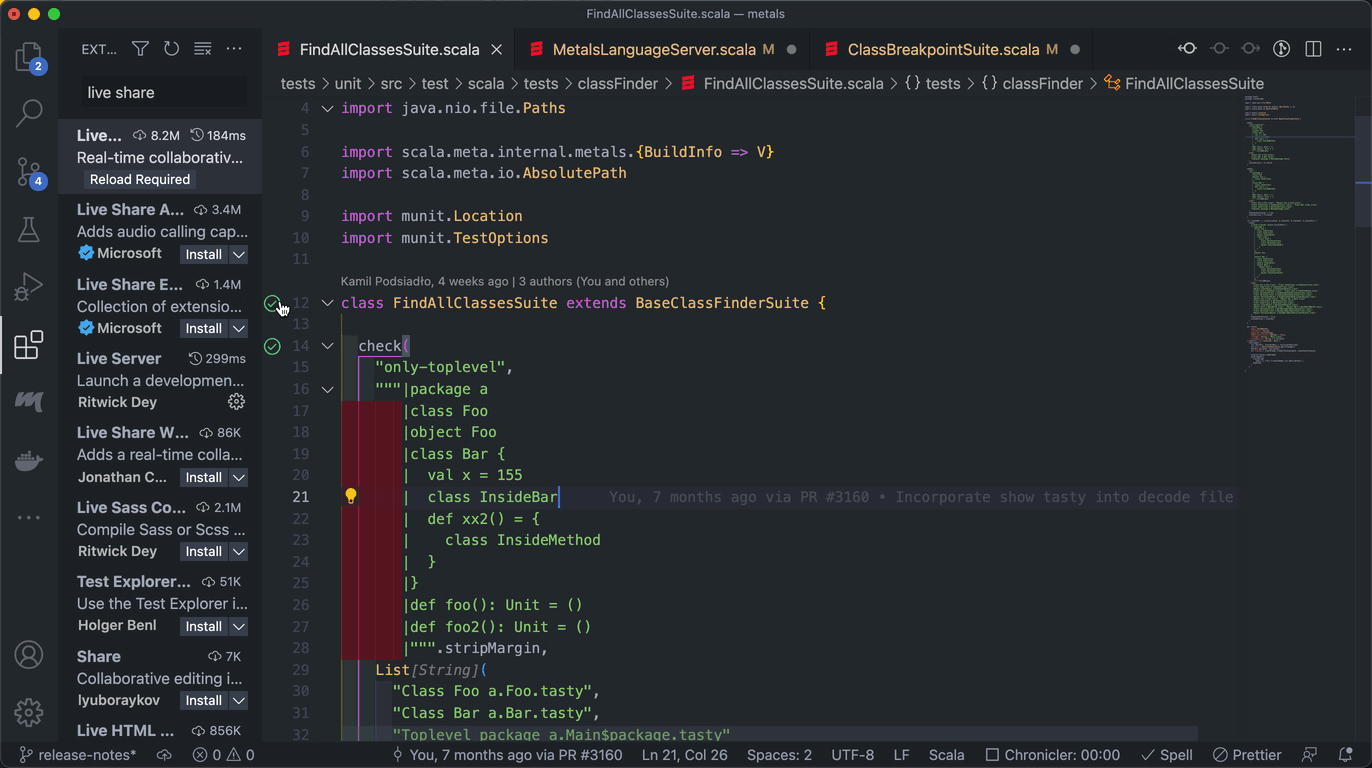Viewport: 1372px width, 768px height.
Task: Toggle the green test pass indicator on line 12
Action: coord(272,303)
